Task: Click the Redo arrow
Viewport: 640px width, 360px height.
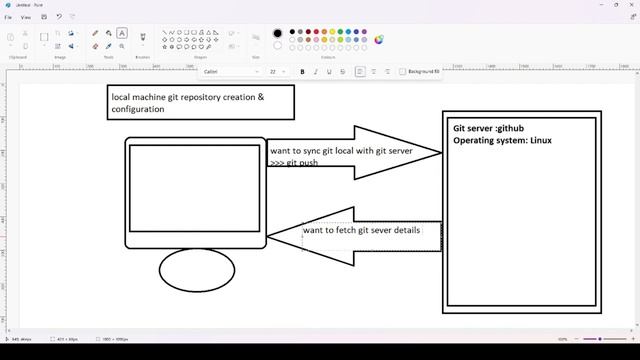Action: pos(72,17)
